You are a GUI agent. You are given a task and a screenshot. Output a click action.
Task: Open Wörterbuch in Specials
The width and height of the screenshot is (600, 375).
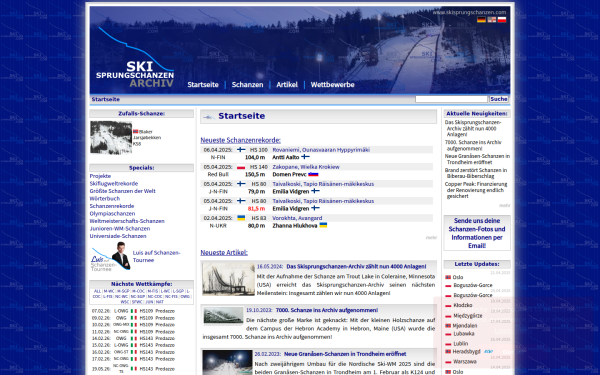tap(105, 199)
